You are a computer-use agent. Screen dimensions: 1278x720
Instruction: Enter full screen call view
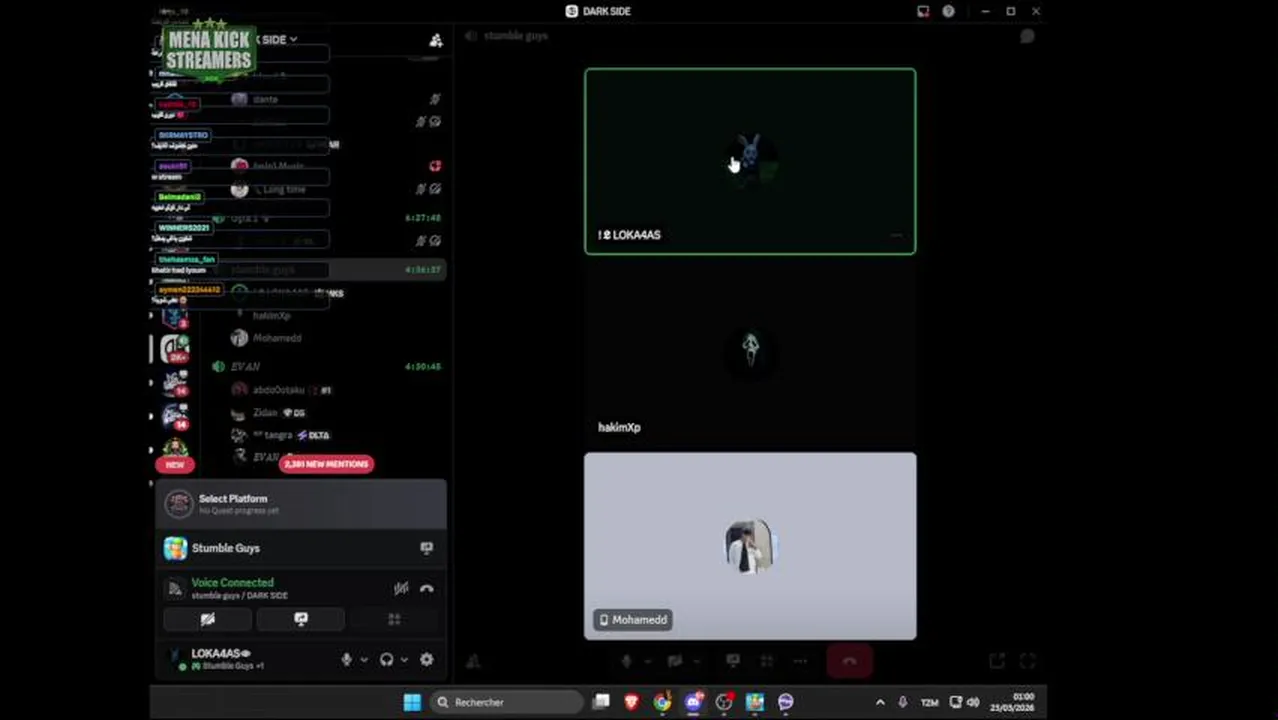[x=1027, y=661]
